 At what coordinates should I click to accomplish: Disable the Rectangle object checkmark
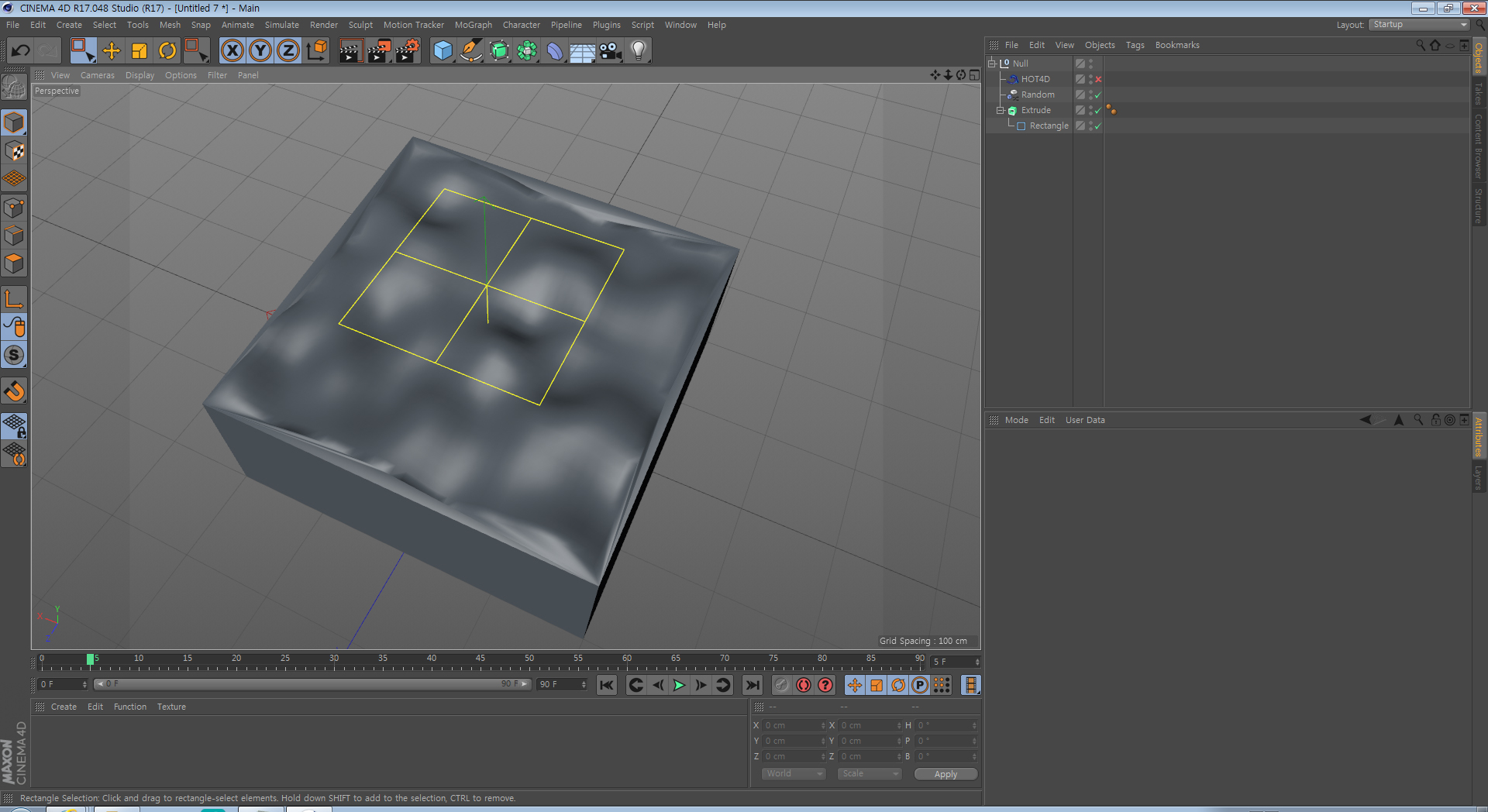pyautogui.click(x=1098, y=126)
